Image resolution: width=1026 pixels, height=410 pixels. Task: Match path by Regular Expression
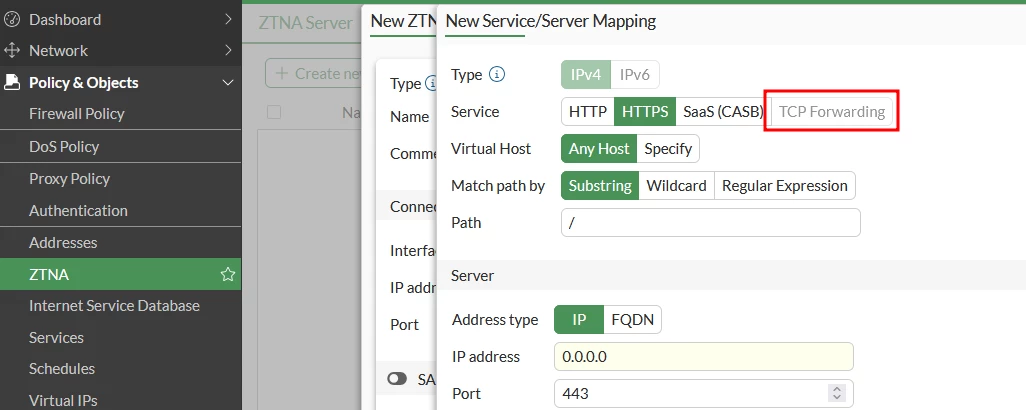coord(785,186)
